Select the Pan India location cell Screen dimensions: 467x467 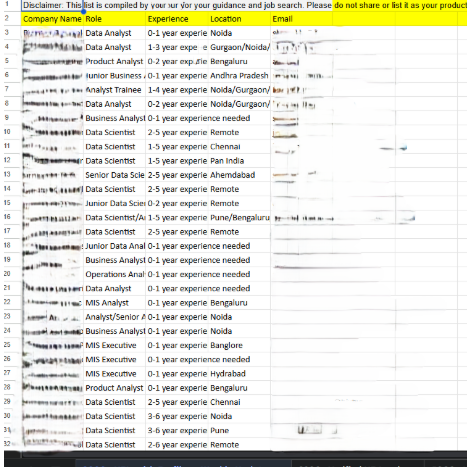(x=239, y=161)
